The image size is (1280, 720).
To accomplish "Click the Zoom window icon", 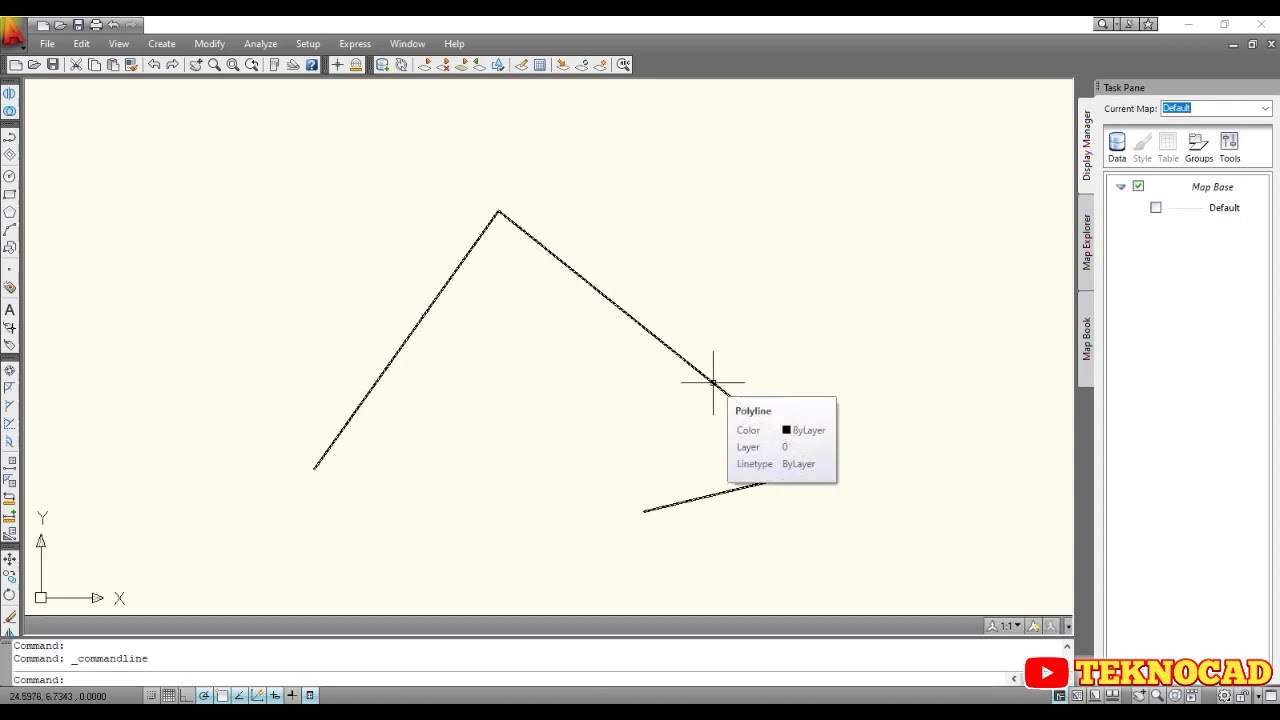I will point(233,65).
